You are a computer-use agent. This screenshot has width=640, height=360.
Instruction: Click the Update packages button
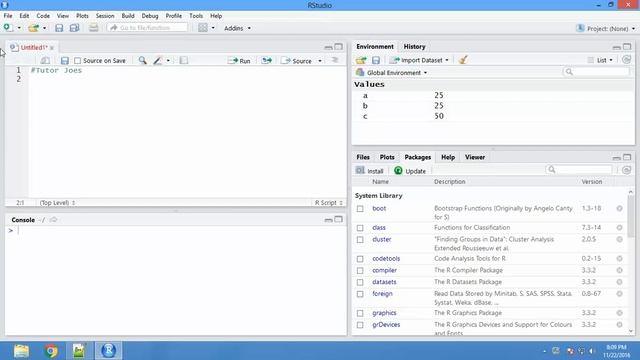(410, 171)
